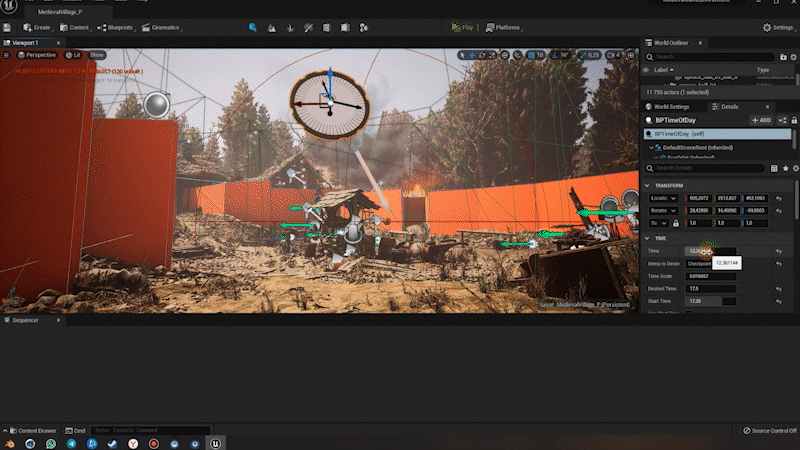Viewport: 800px width, 450px height.
Task: Activate Select mode icon in toolbar
Action: (x=253, y=28)
